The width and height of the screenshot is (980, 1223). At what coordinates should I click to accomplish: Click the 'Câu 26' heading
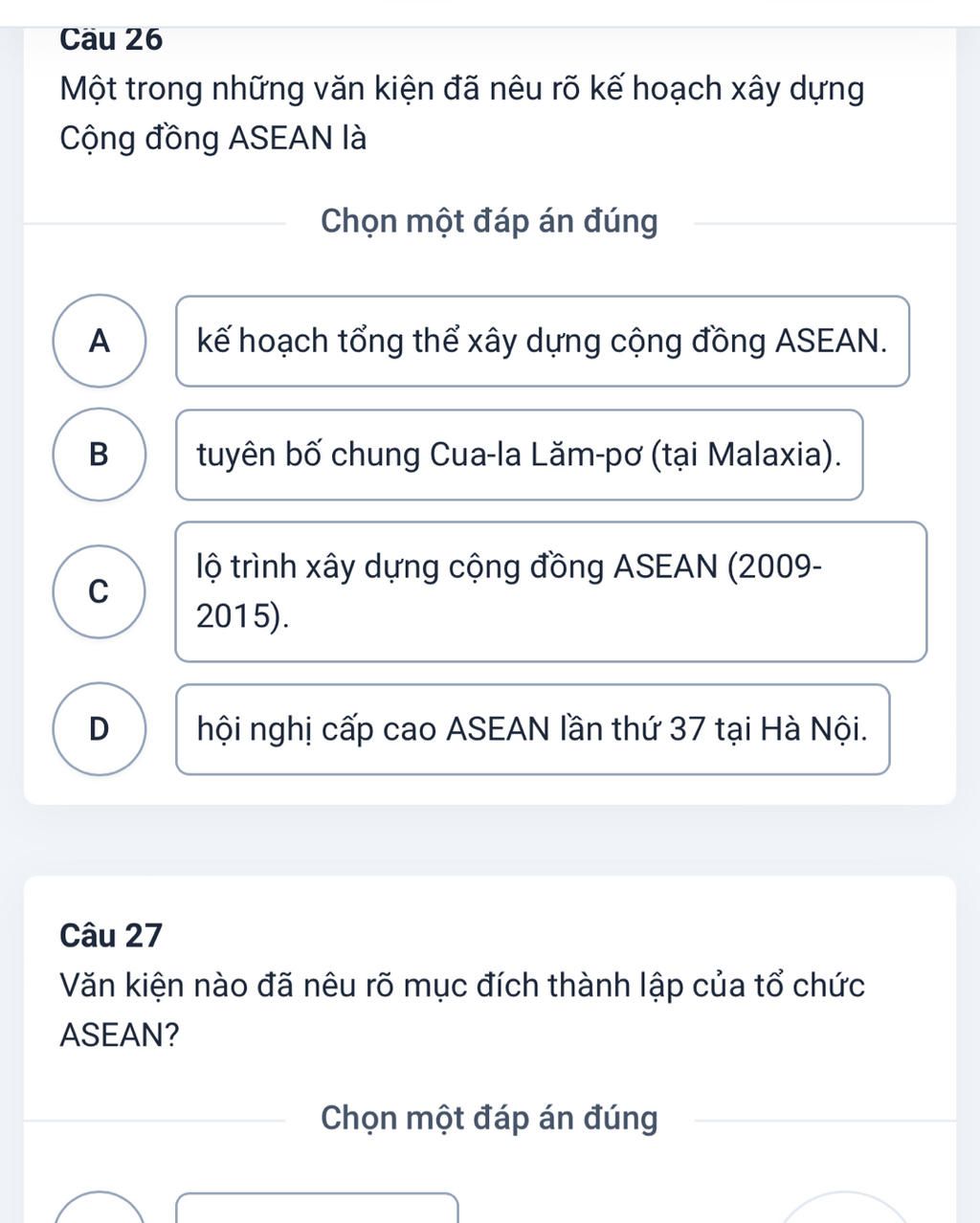[x=111, y=40]
